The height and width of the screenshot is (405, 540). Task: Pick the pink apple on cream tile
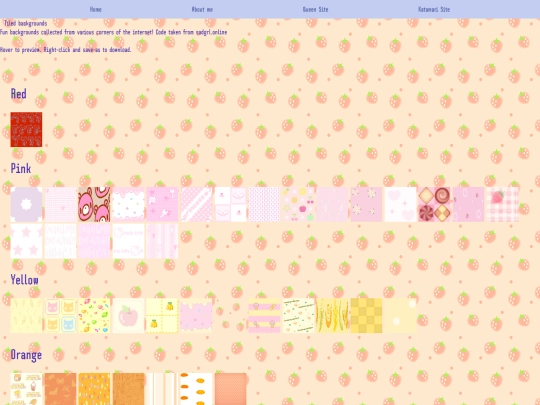pyautogui.click(x=128, y=316)
